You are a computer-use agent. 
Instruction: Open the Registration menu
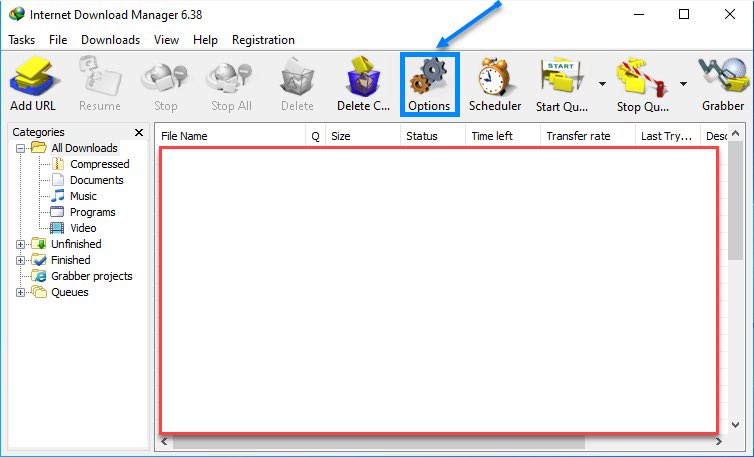(x=263, y=40)
